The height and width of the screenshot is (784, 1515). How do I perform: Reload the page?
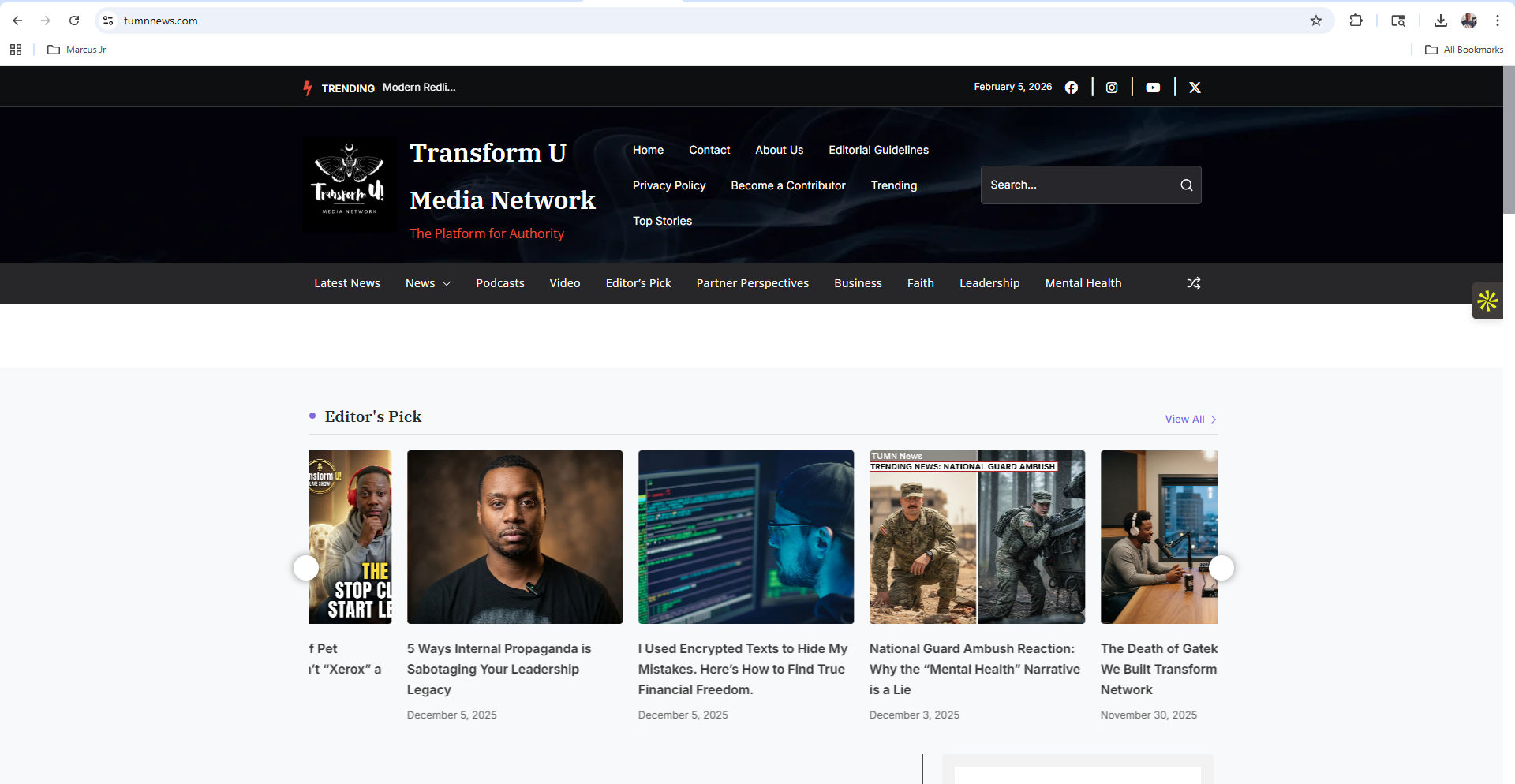(74, 21)
